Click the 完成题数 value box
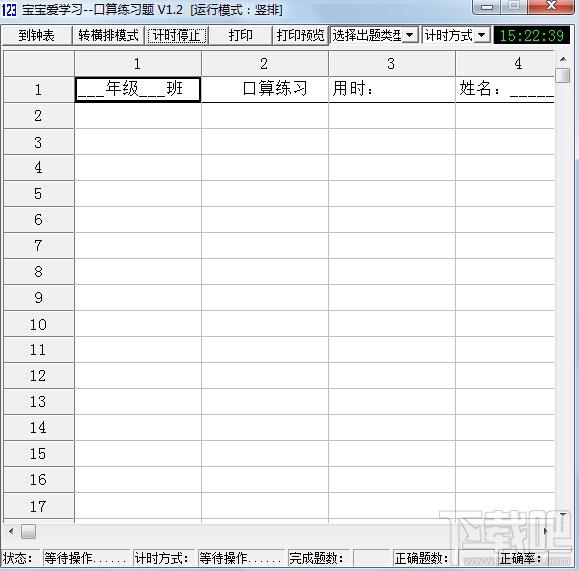Screen dimensions: 579x571 click(371, 558)
